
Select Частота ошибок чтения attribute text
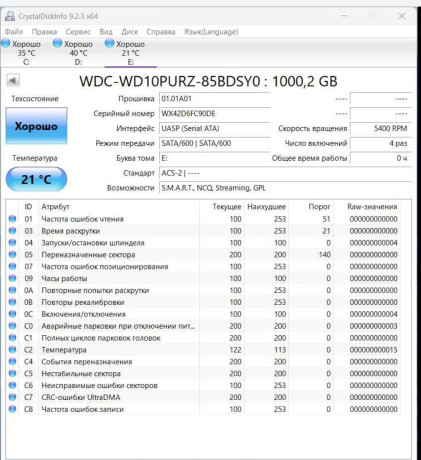pos(82,219)
